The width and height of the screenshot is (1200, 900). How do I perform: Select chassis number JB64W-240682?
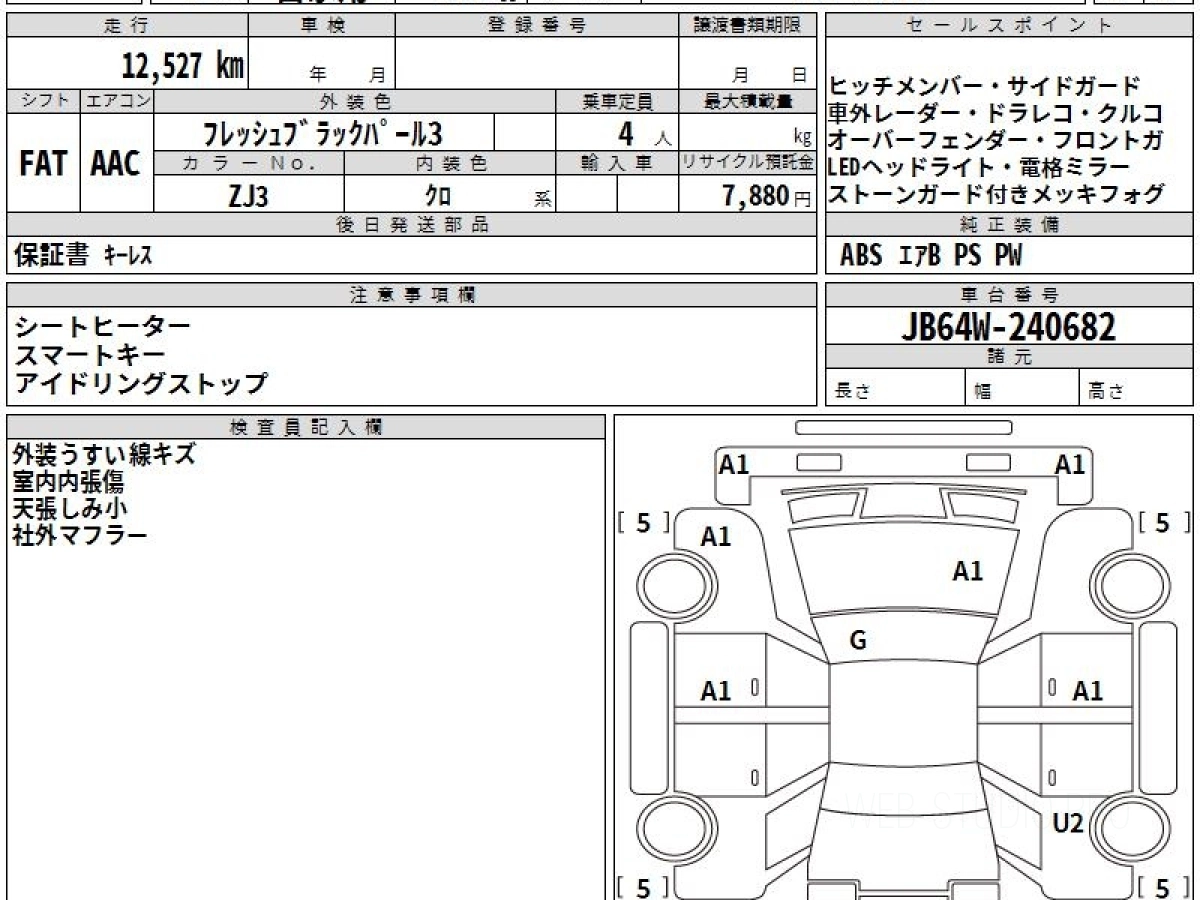coord(1009,326)
